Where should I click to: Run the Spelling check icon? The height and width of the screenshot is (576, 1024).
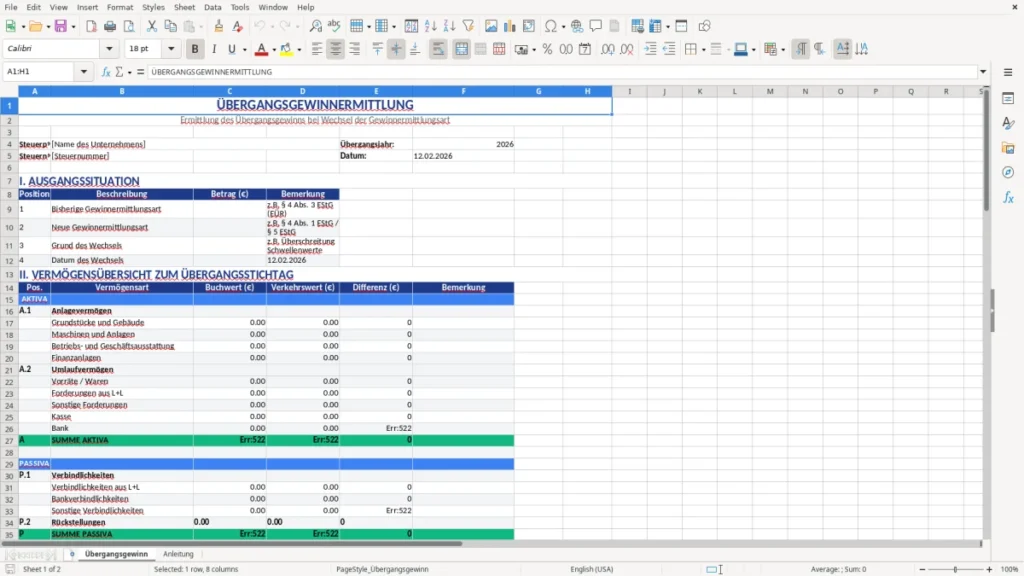[x=334, y=26]
